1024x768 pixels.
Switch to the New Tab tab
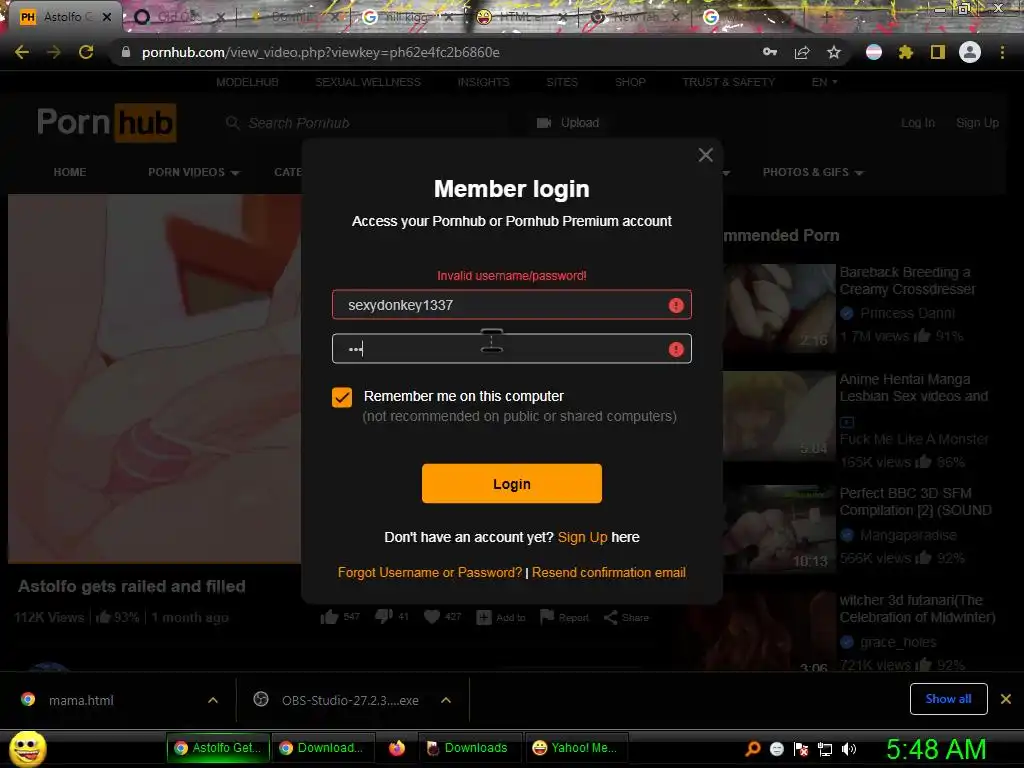635,17
